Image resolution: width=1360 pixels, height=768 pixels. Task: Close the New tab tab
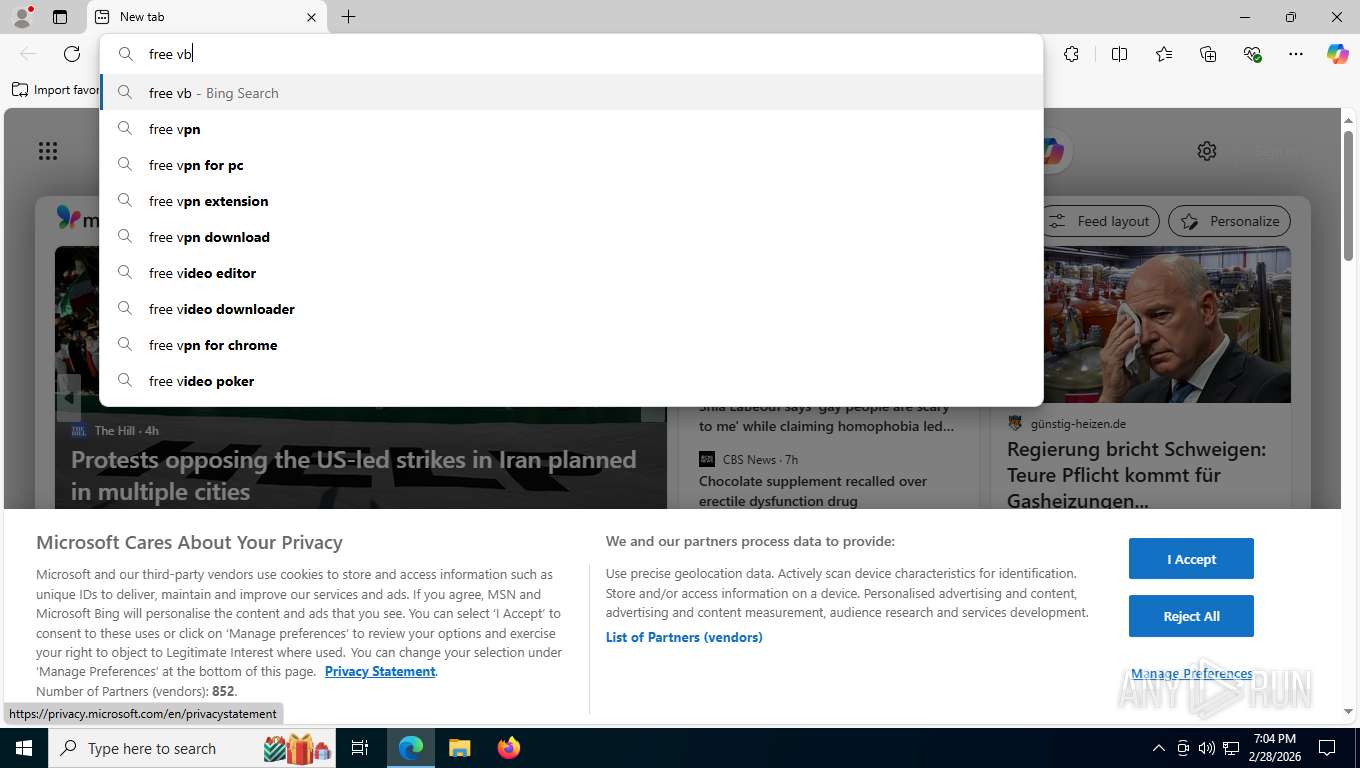(311, 17)
